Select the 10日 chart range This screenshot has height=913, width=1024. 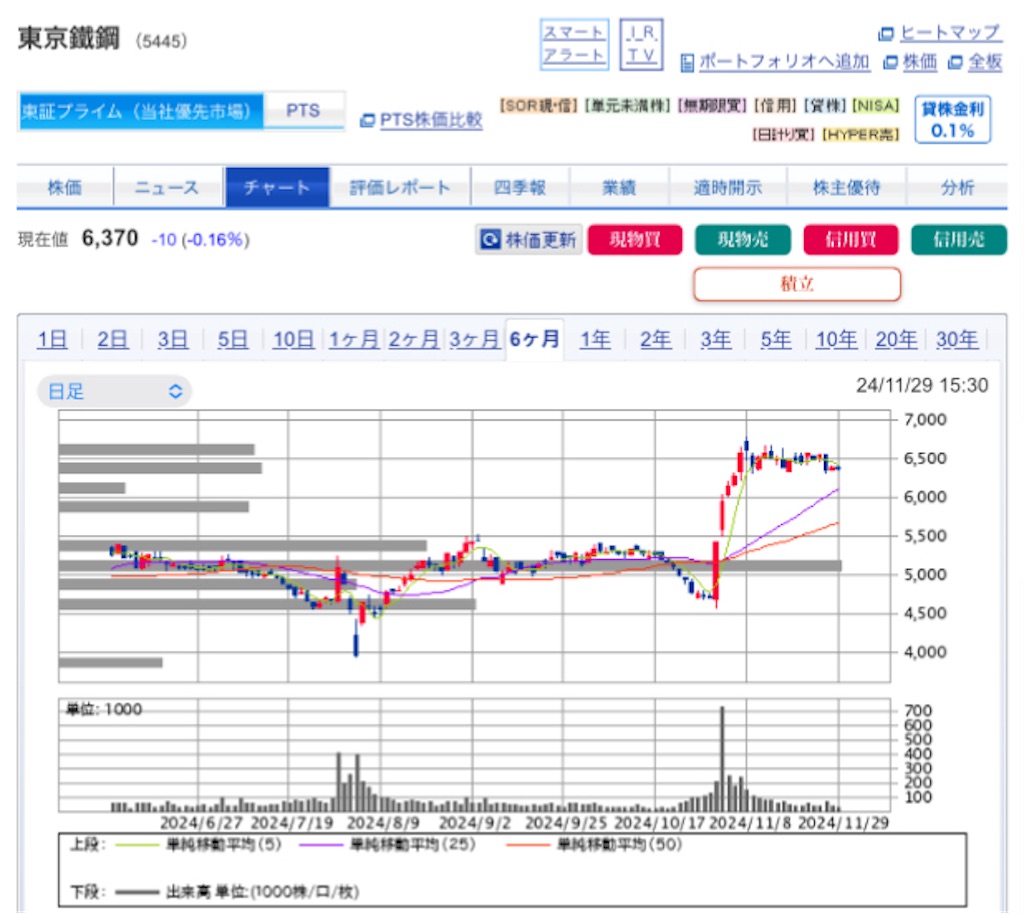point(293,340)
